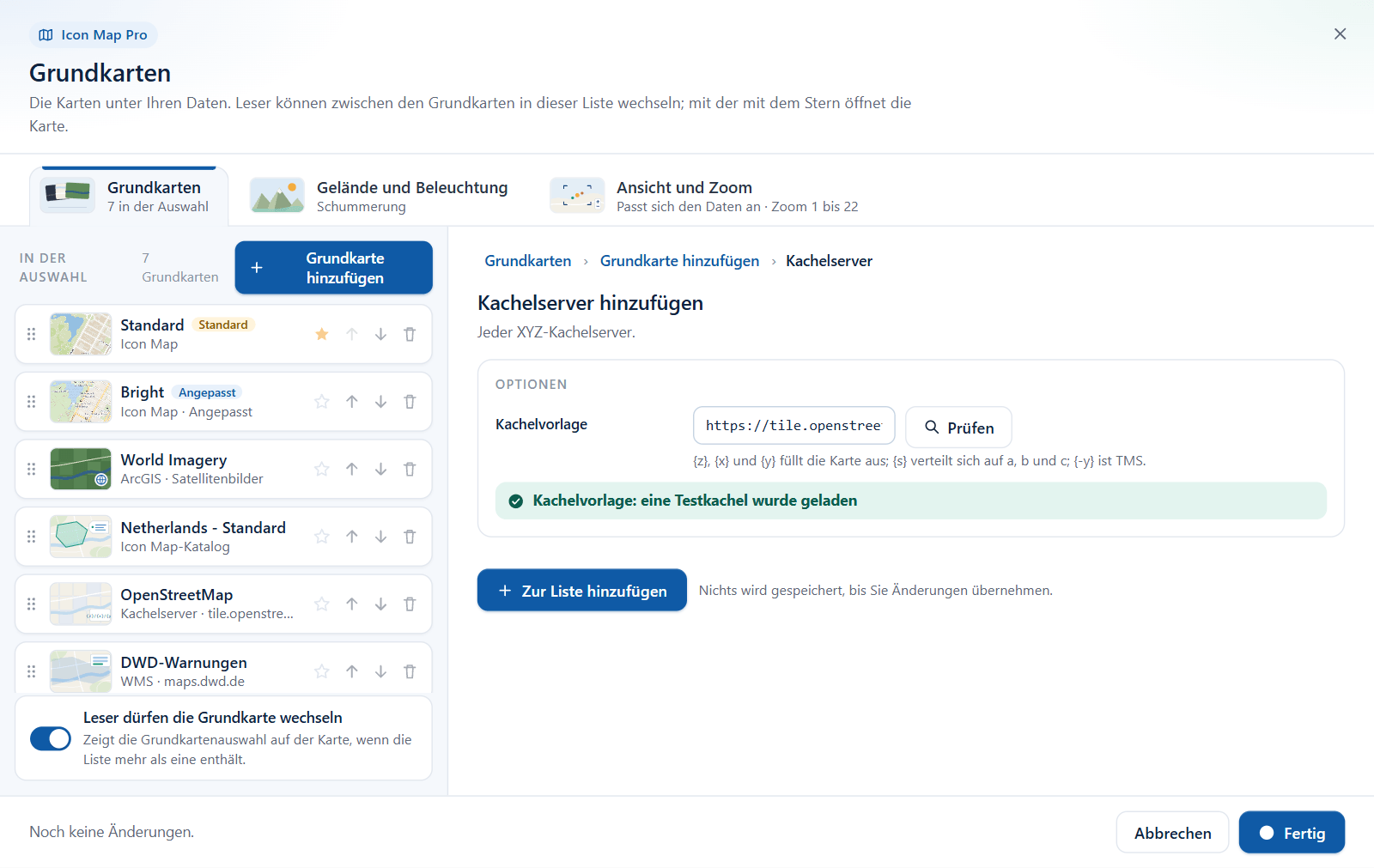Go to Grundkarte hinzufügen breadcrumb

click(679, 261)
